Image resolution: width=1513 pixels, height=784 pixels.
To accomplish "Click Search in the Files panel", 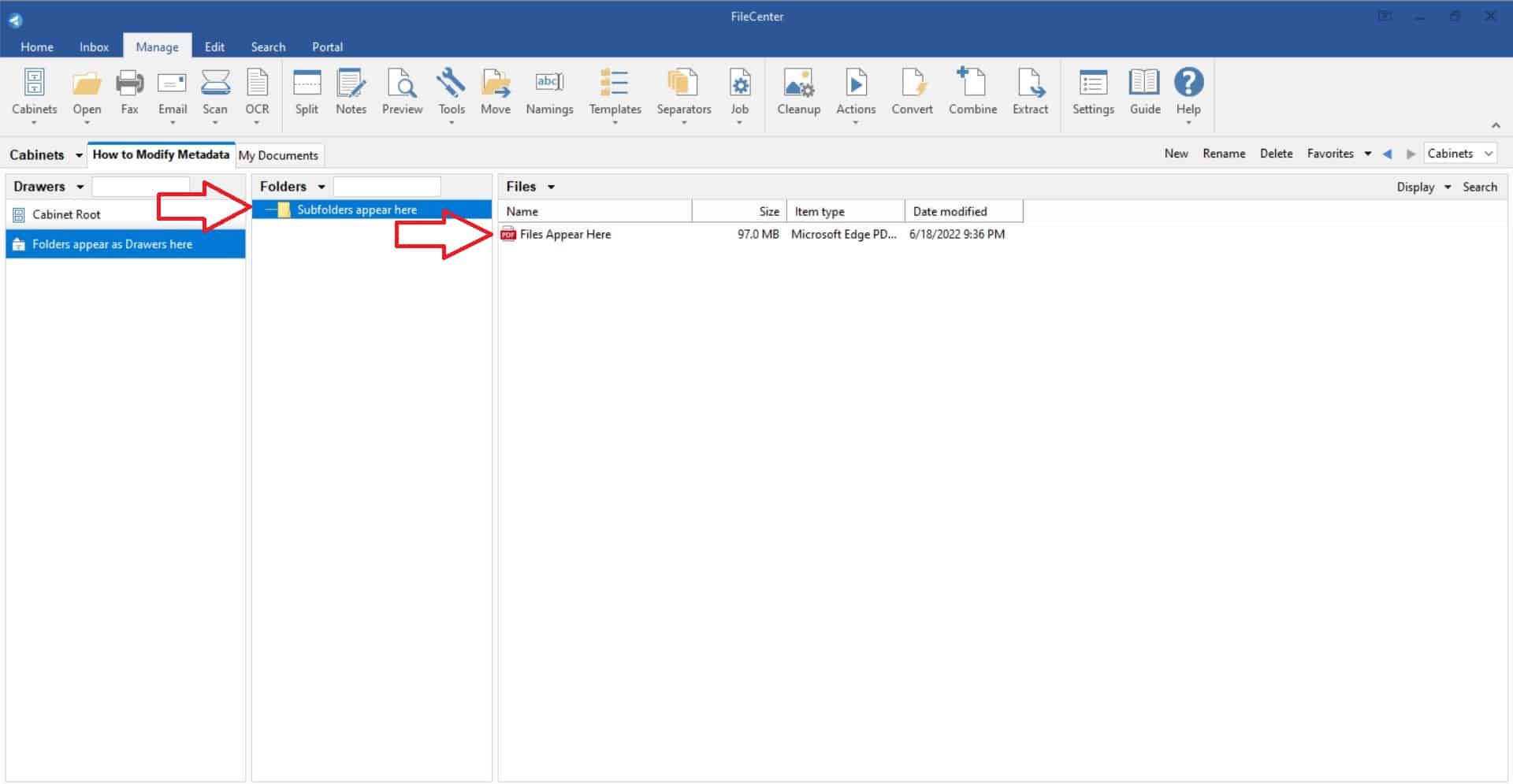I will (x=1479, y=187).
